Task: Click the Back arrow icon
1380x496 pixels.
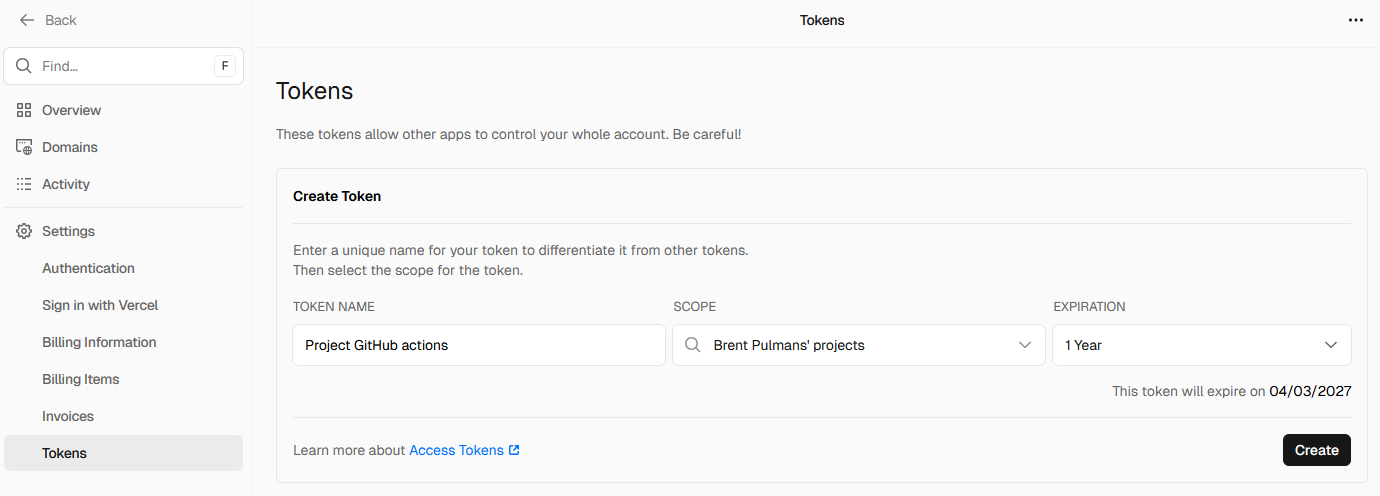Action: pyautogui.click(x=27, y=20)
